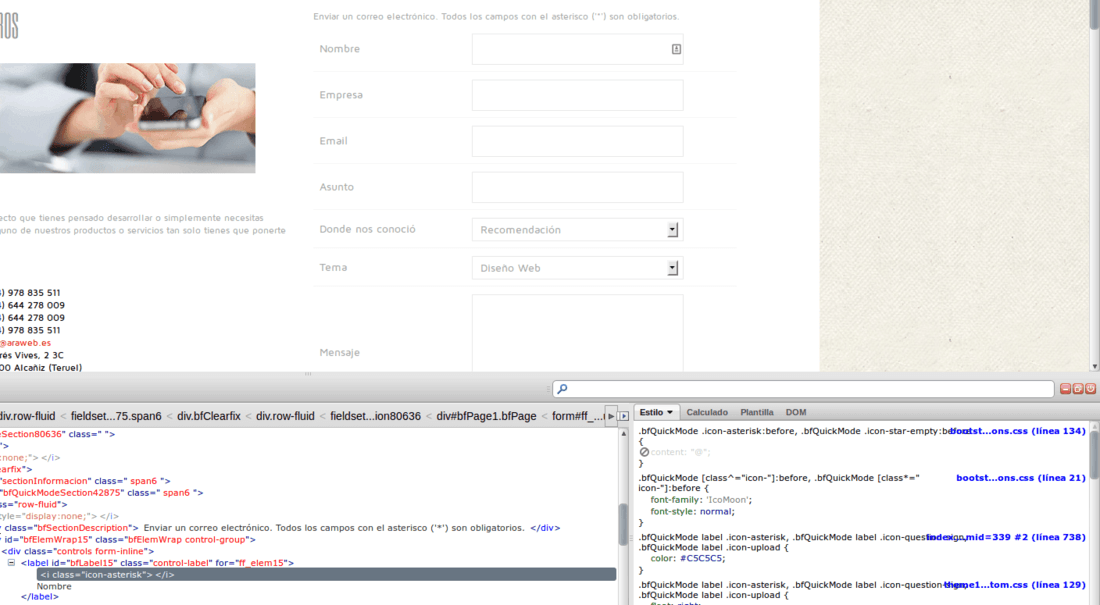Viewport: 1100px width, 605px height.
Task: Click the HTML panel scrollbar up arrow
Action: coord(624,434)
